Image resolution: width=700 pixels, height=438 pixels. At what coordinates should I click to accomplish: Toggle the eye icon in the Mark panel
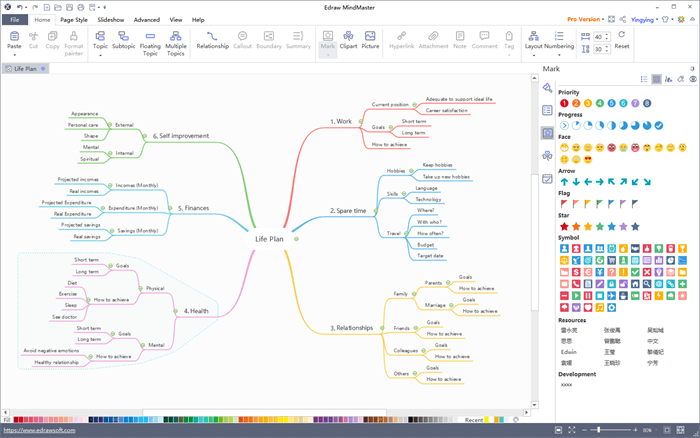coord(692,78)
